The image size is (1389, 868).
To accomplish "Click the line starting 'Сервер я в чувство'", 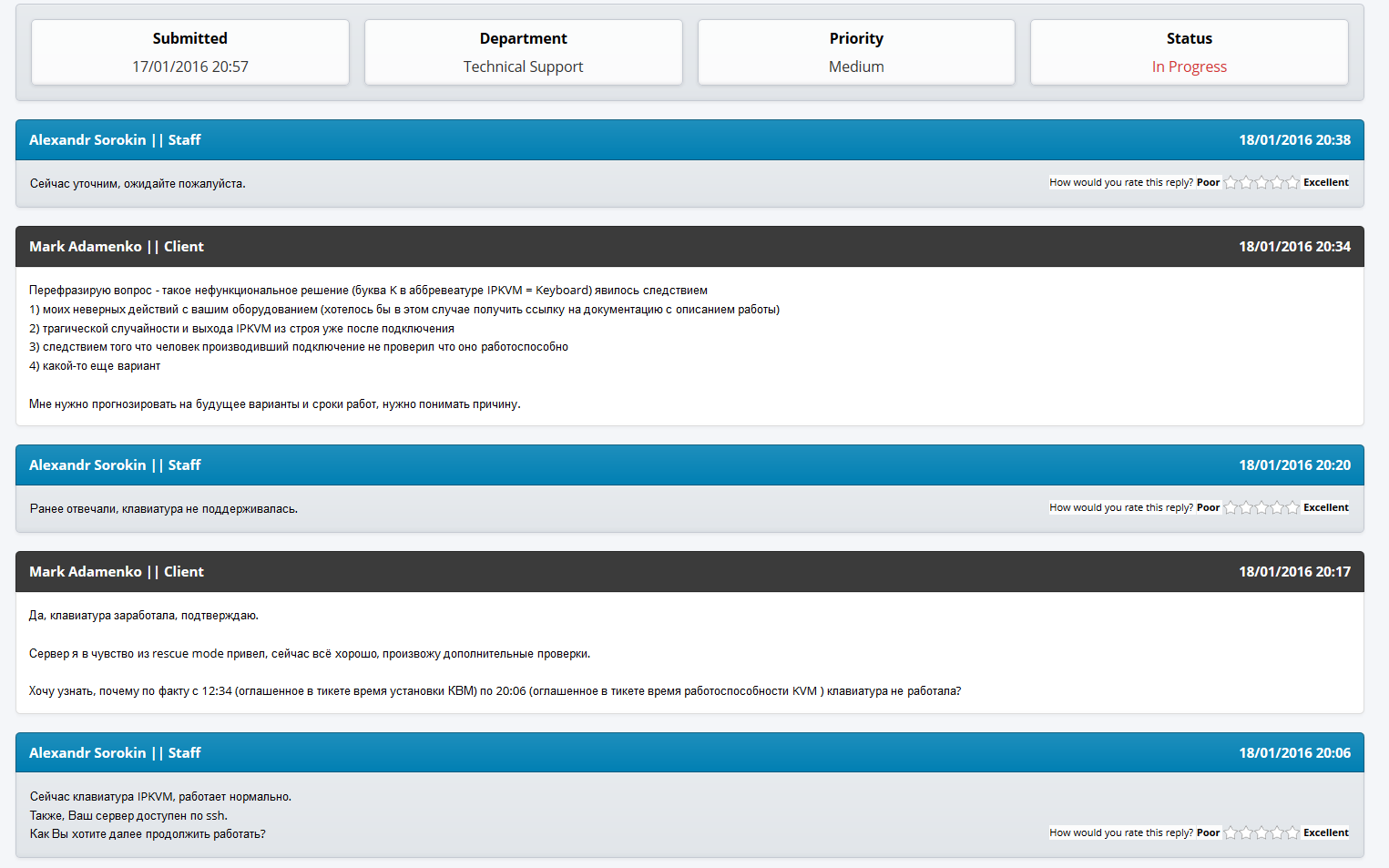I will [x=310, y=654].
